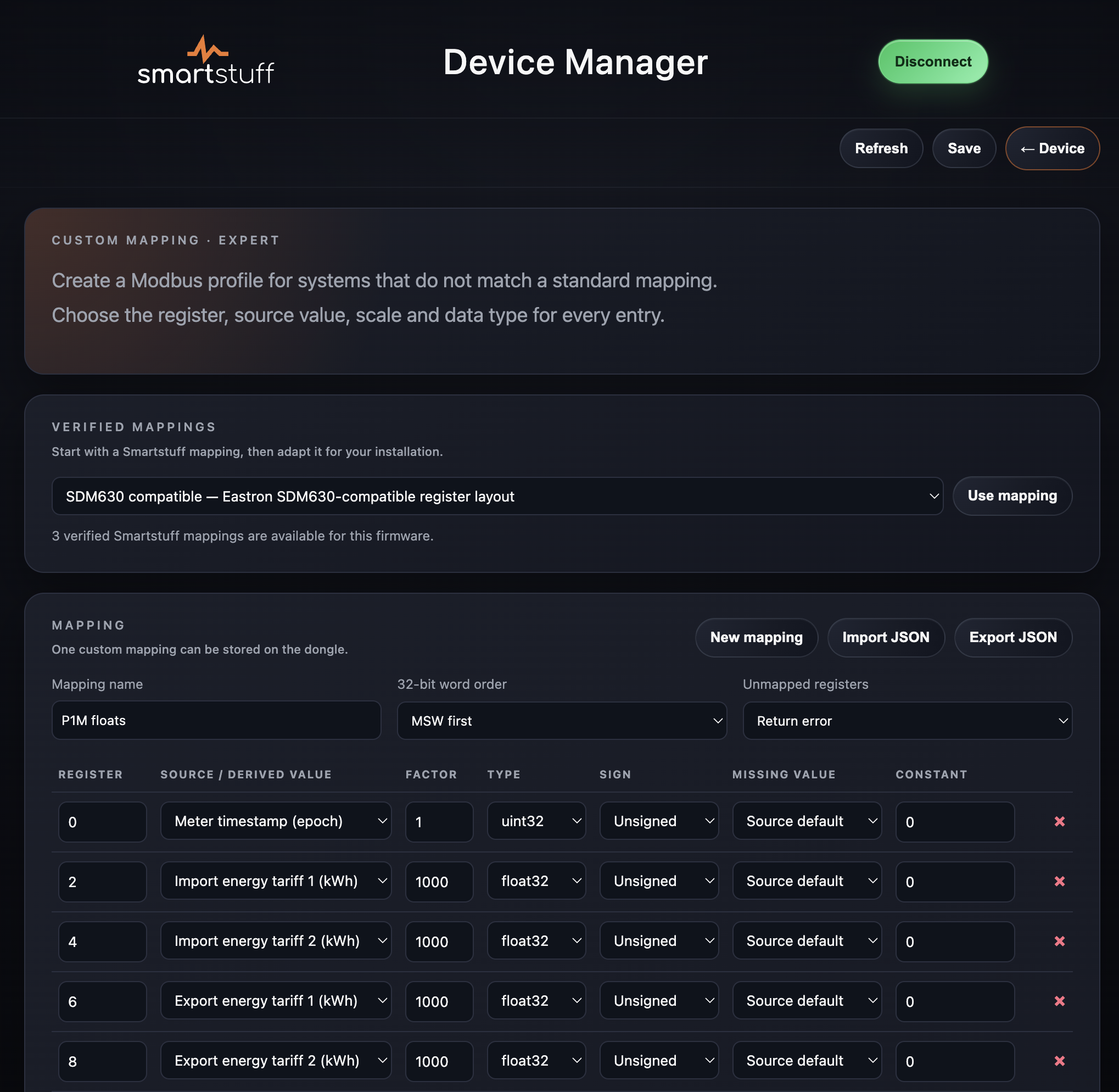Screen dimensions: 1119x1092
Task: Open the Sign dropdown for register 4
Action: [659, 941]
